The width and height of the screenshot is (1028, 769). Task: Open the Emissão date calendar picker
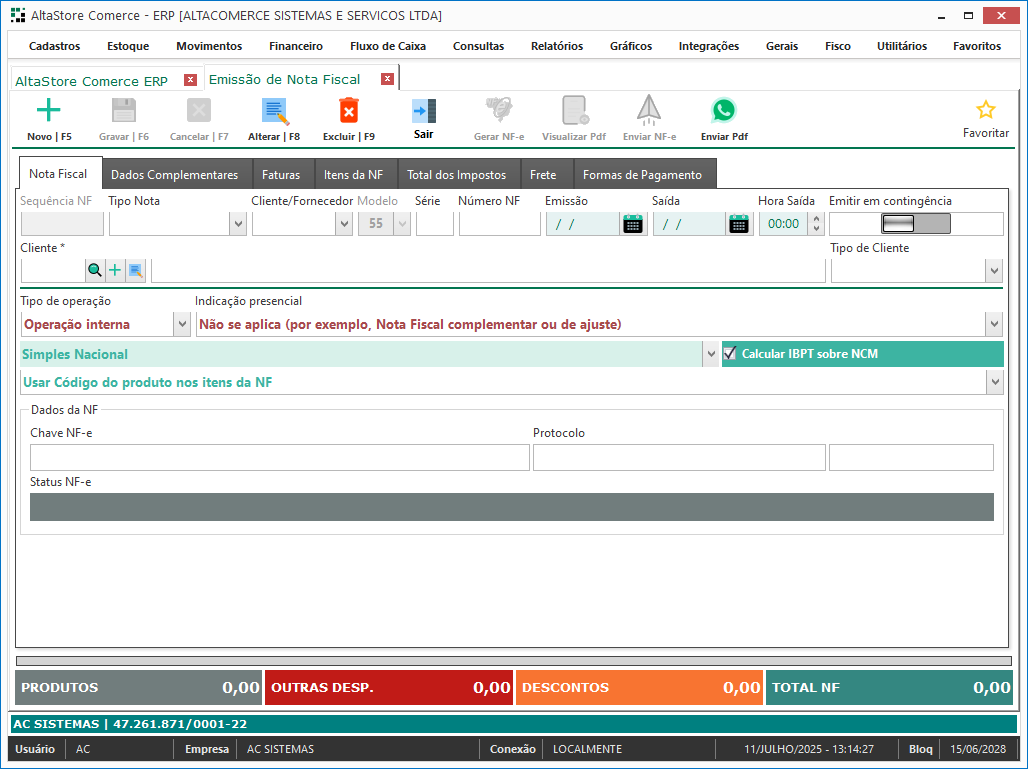tap(633, 224)
